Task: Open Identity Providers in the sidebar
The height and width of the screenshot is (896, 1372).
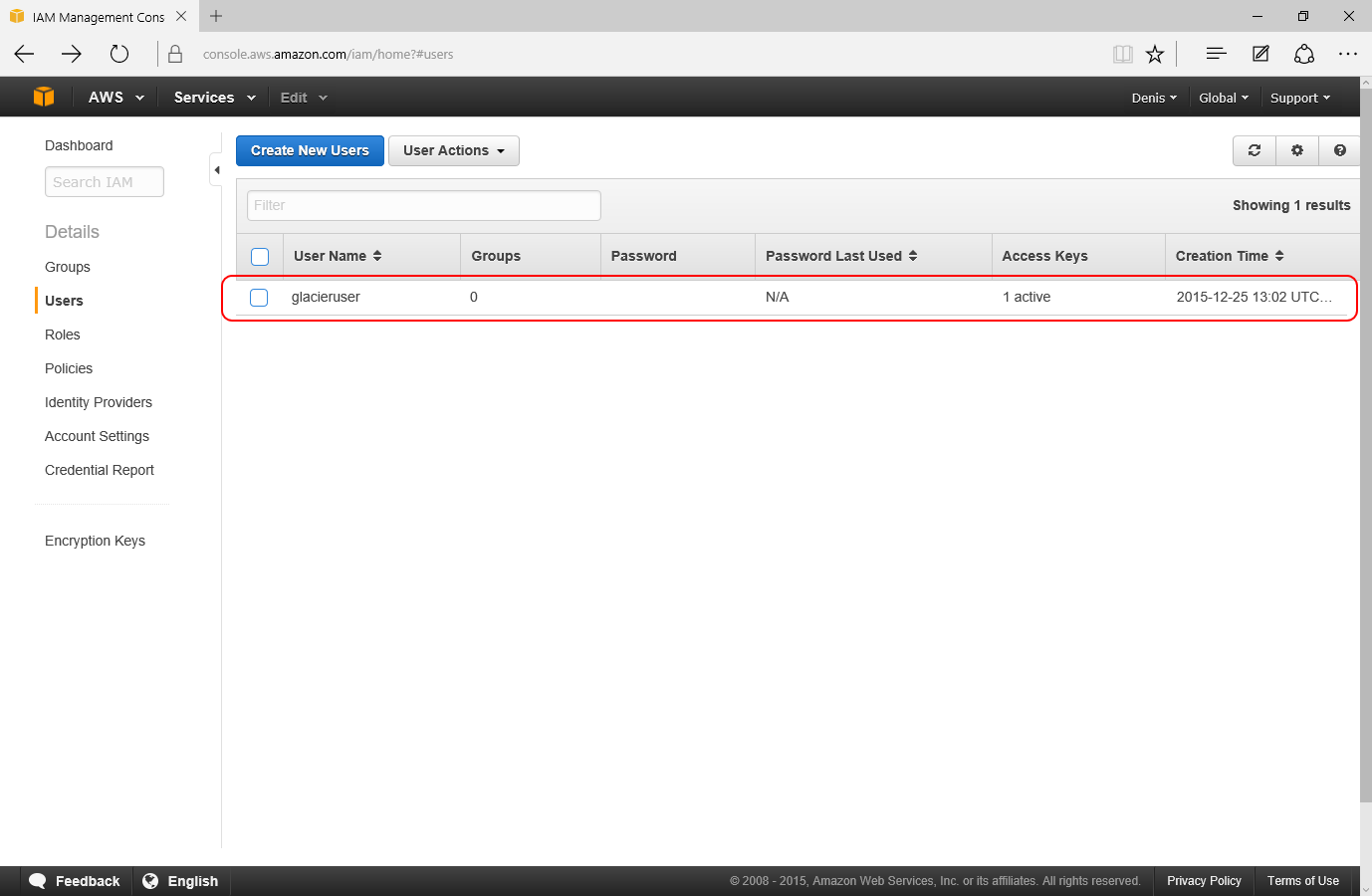Action: coord(99,402)
